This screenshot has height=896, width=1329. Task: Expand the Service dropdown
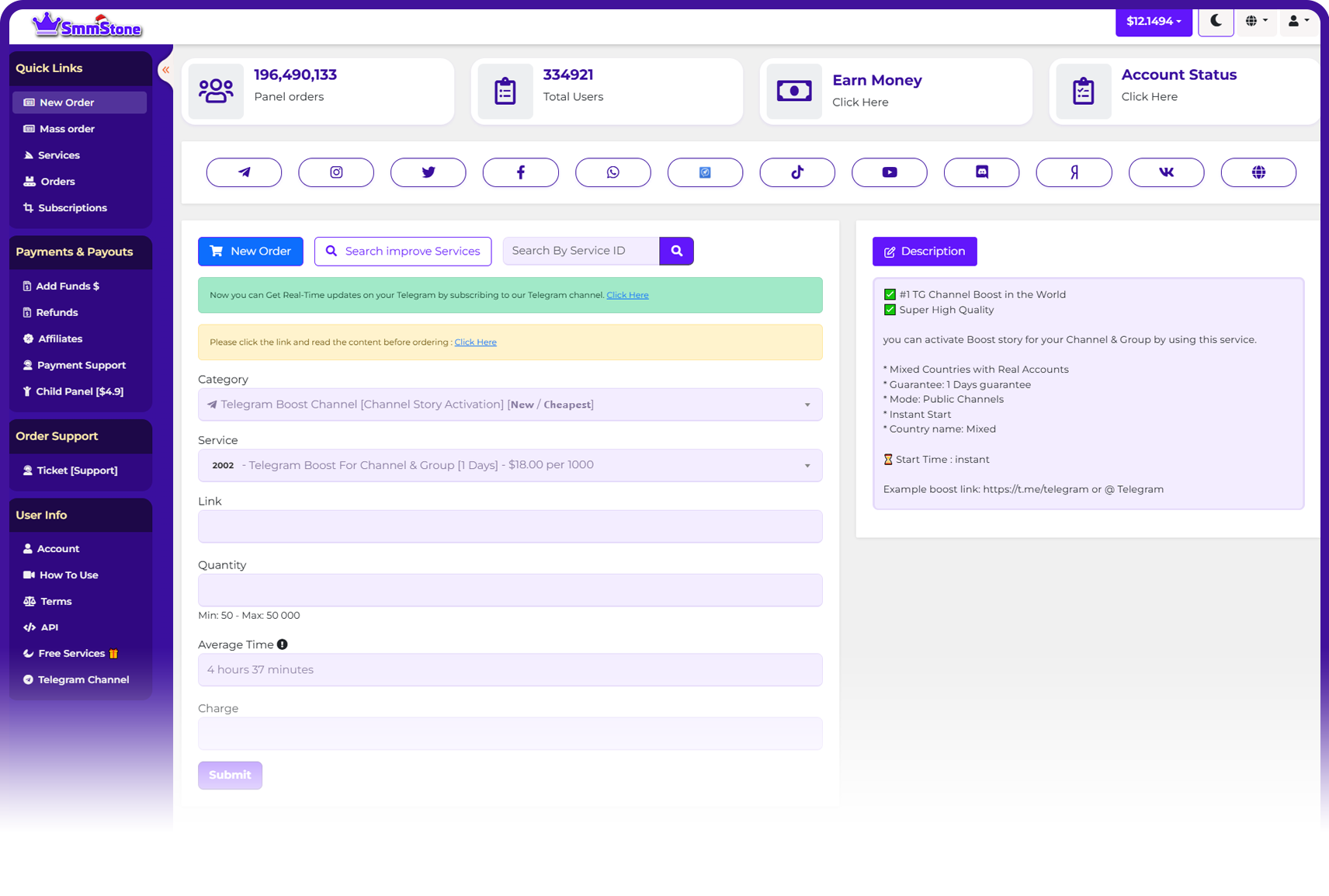click(x=509, y=465)
